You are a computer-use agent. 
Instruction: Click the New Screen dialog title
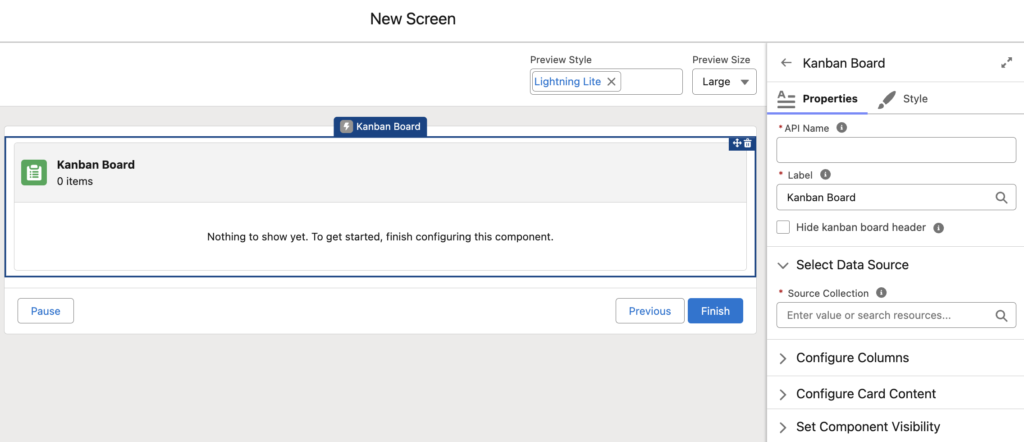(413, 19)
